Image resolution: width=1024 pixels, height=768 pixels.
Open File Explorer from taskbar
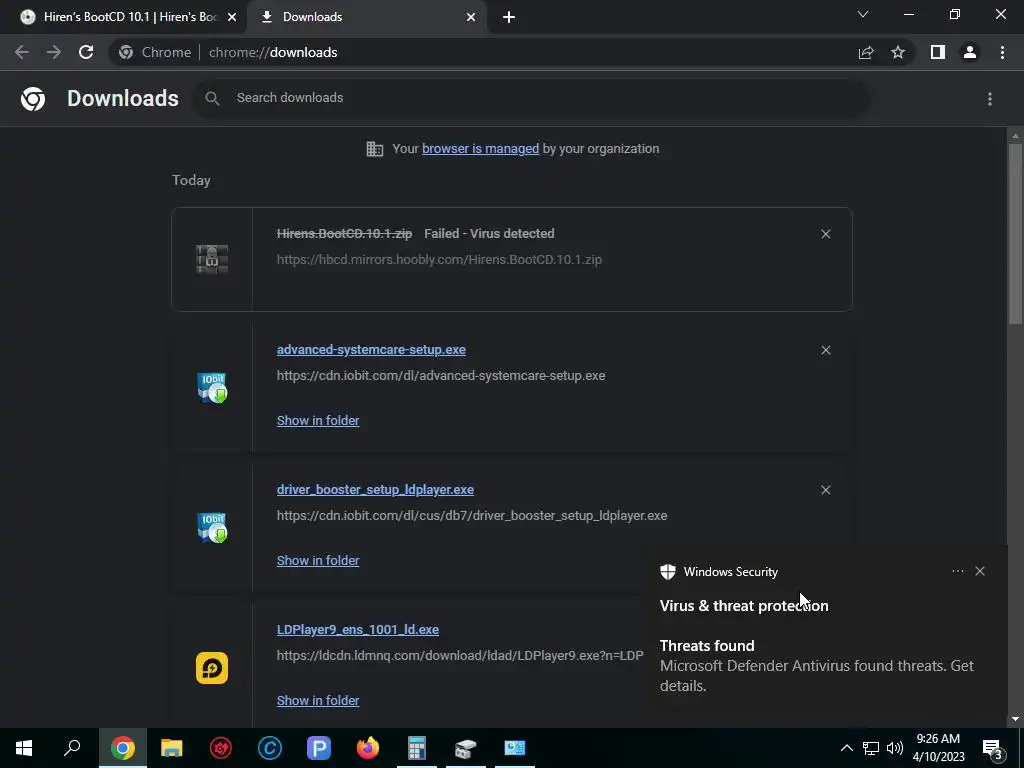[172, 748]
